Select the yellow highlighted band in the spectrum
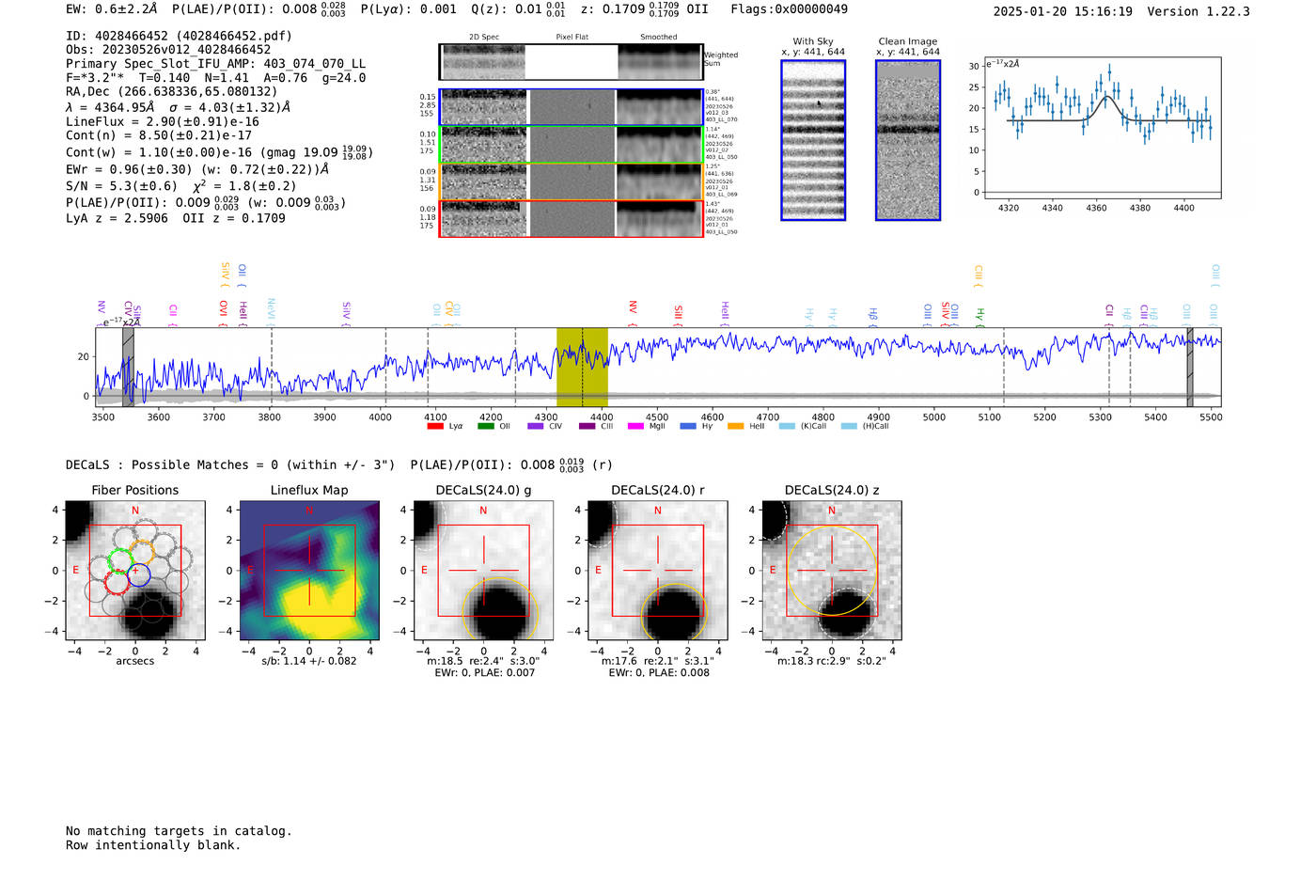Image resolution: width=1316 pixels, height=896 pixels. tap(582, 367)
